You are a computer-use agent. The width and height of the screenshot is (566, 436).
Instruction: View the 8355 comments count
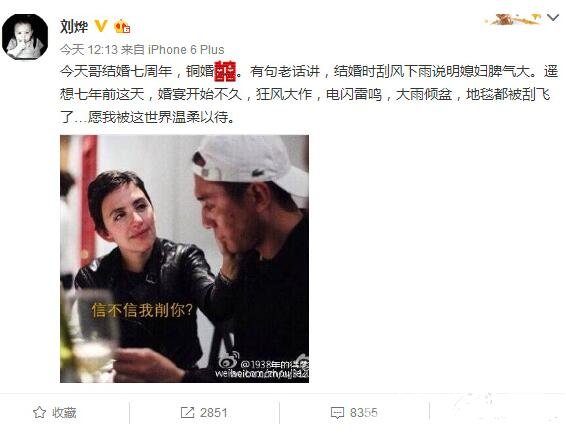pos(363,413)
